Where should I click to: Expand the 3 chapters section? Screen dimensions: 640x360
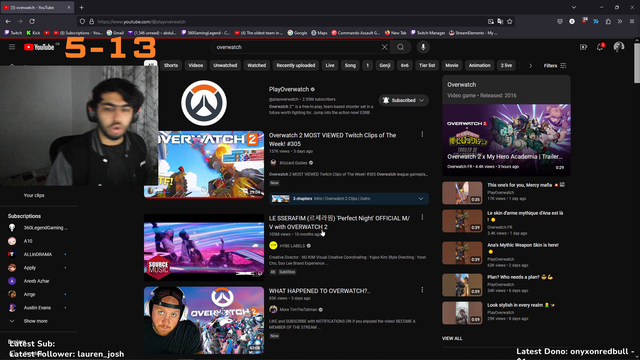pos(349,199)
